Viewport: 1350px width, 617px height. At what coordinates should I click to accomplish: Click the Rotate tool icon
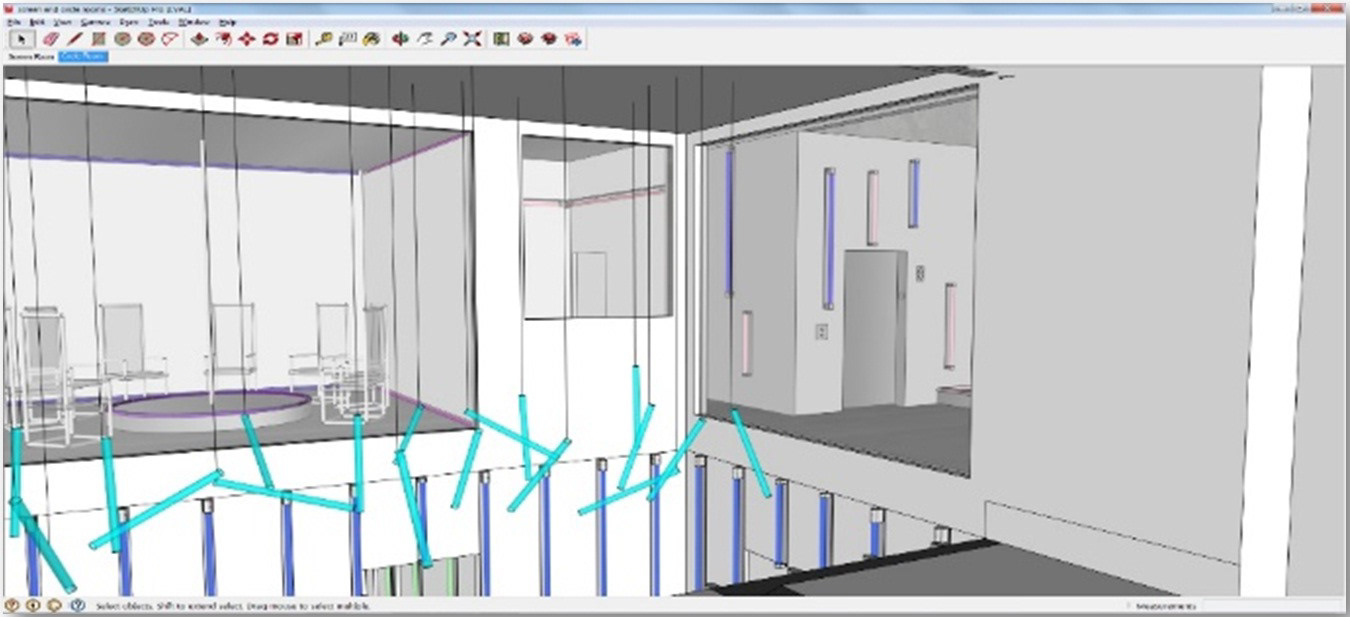pyautogui.click(x=270, y=39)
